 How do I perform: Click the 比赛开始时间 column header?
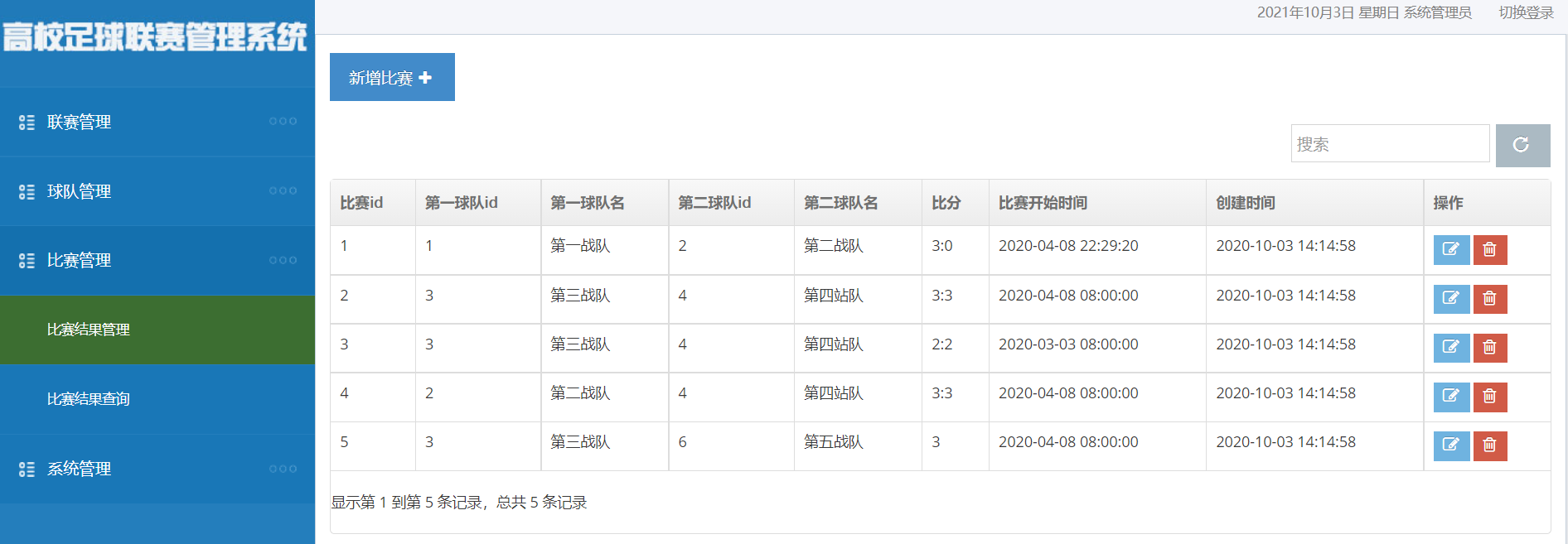[1043, 203]
